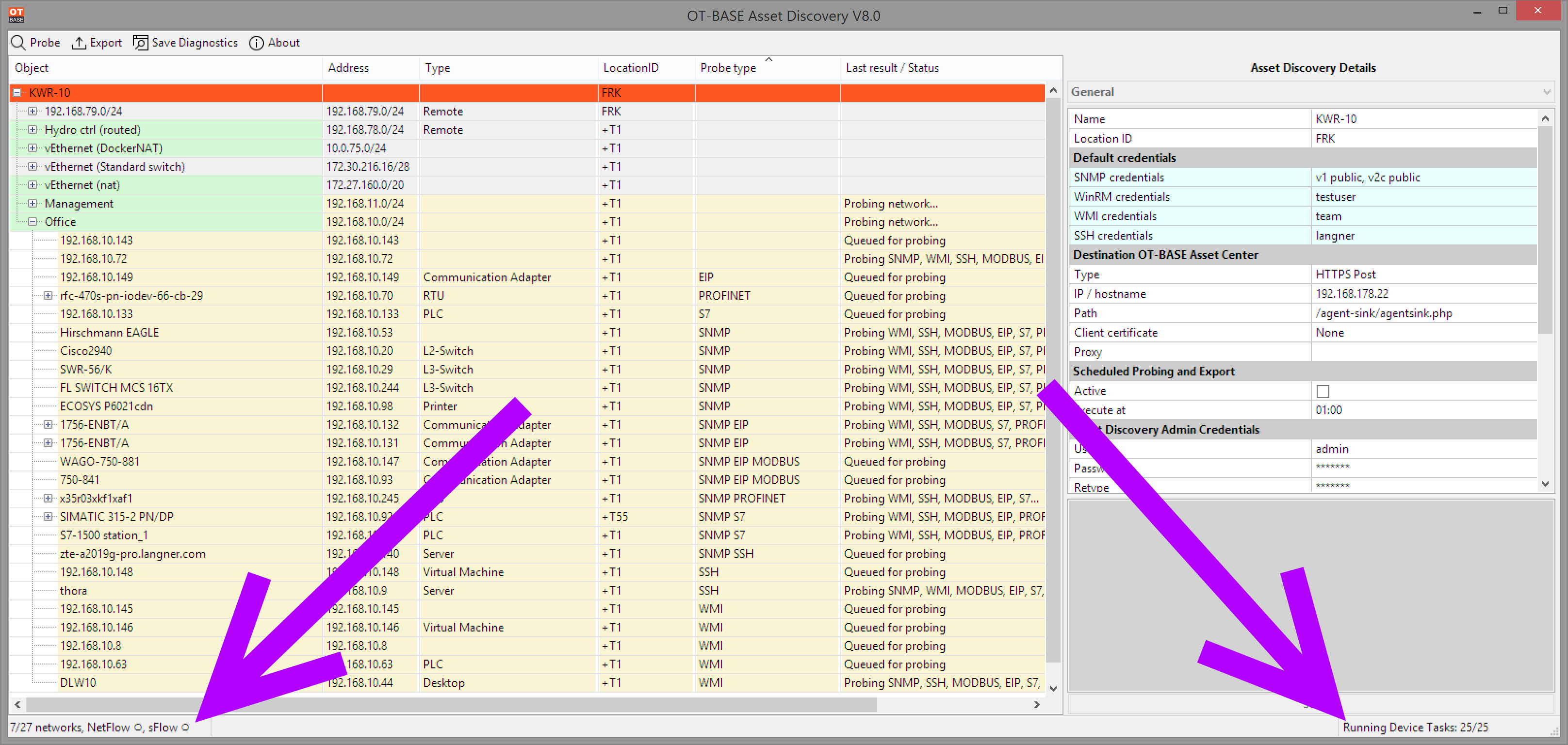The image size is (1568, 745).
Task: Select the DLW10 desktop row
Action: 527,682
